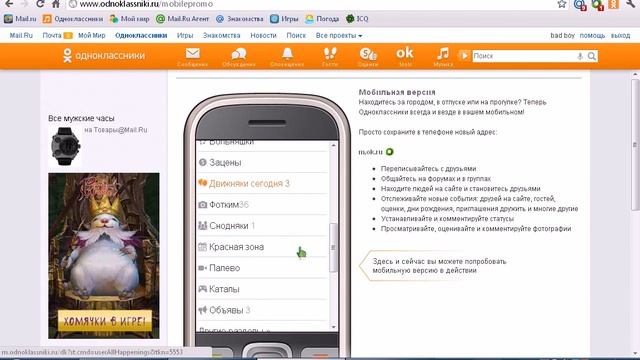Click bad boy username link
The image size is (640, 360).
tap(562, 36)
